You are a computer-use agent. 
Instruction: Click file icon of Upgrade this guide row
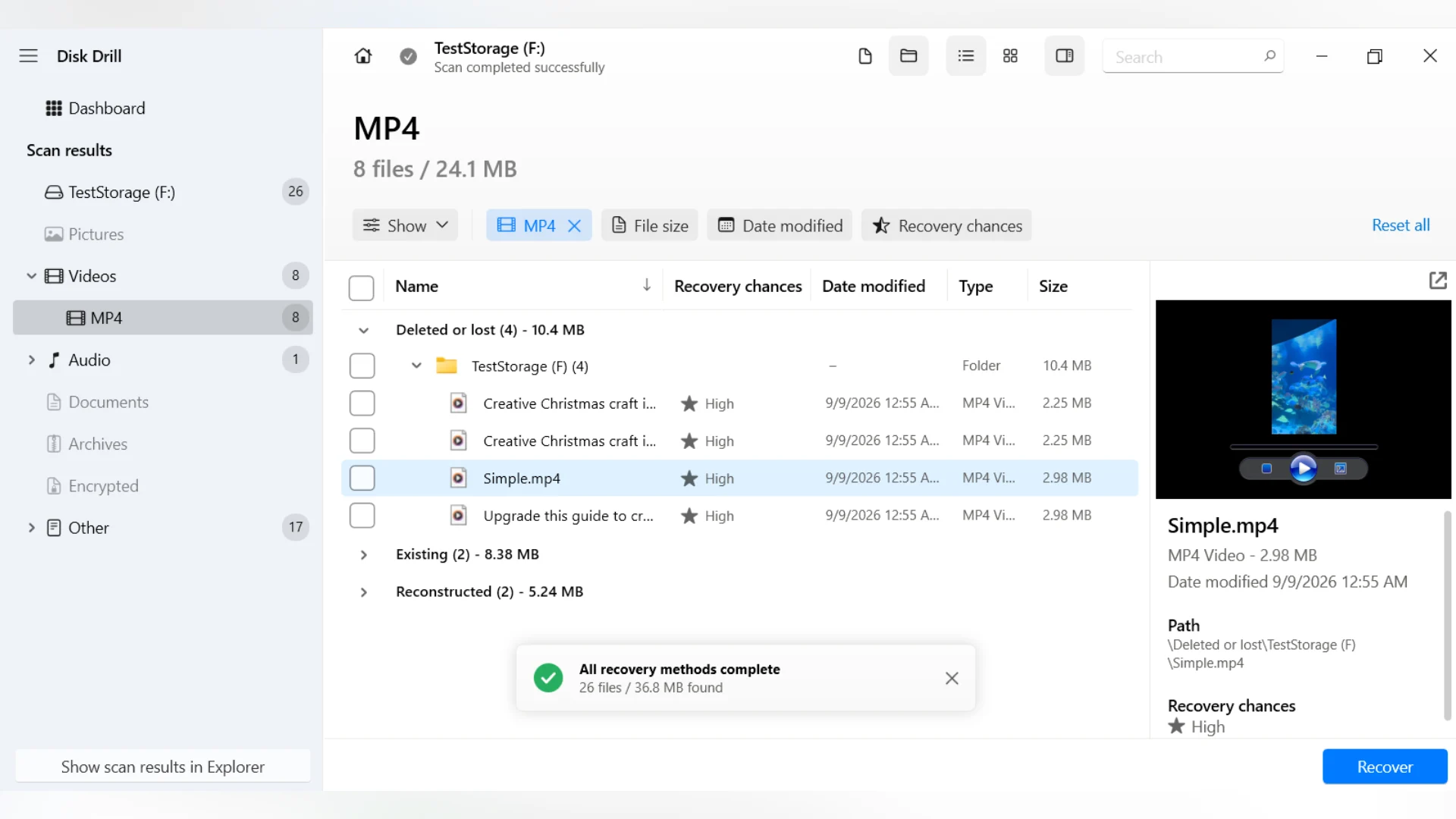click(458, 516)
